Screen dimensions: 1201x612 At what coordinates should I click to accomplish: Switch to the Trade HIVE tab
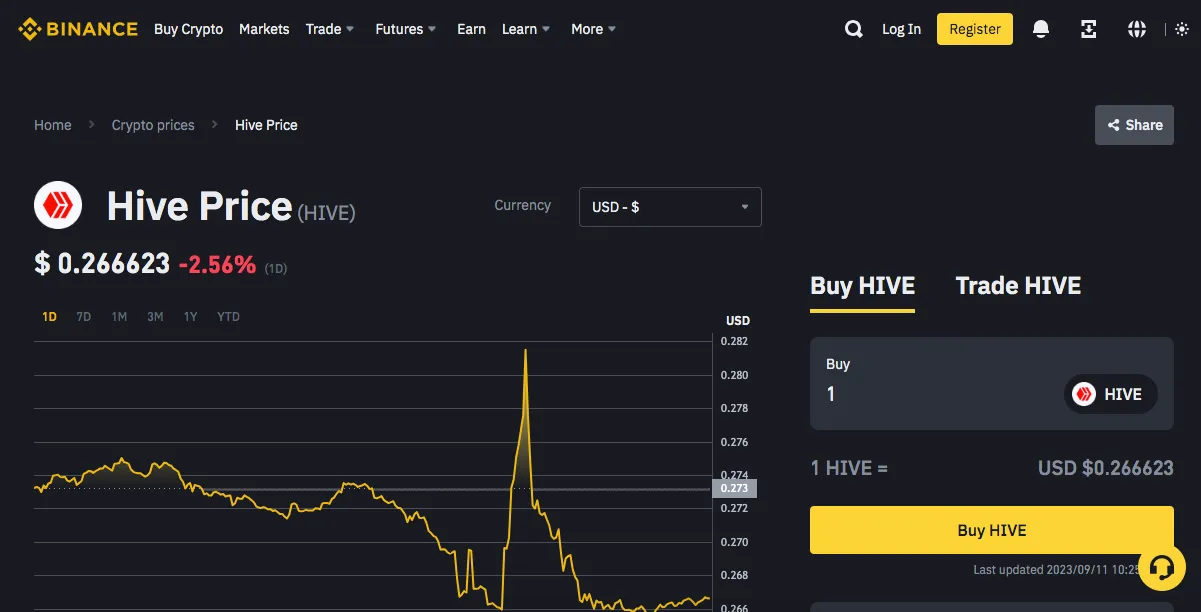[x=1018, y=286]
